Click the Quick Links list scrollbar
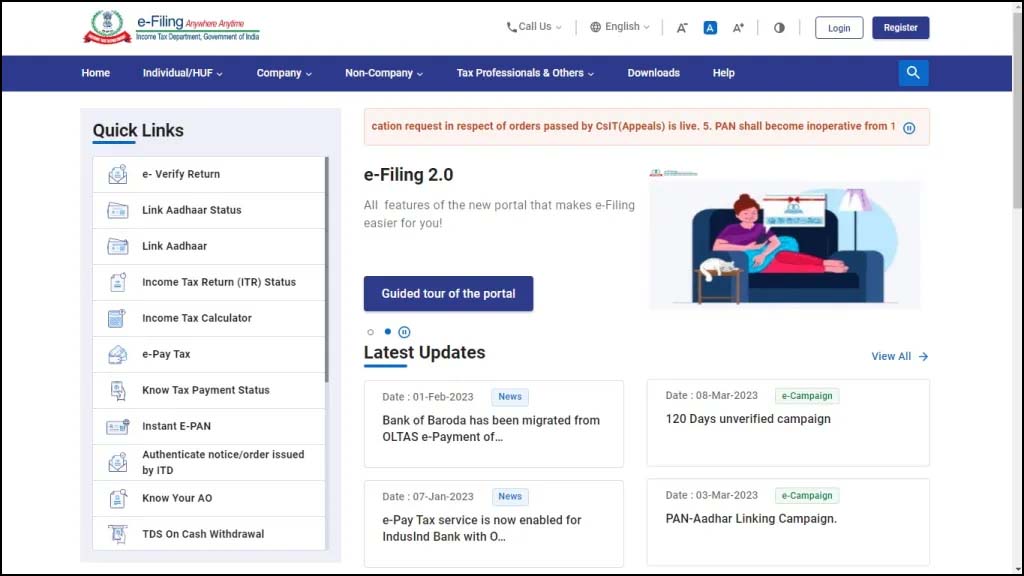 (327, 269)
